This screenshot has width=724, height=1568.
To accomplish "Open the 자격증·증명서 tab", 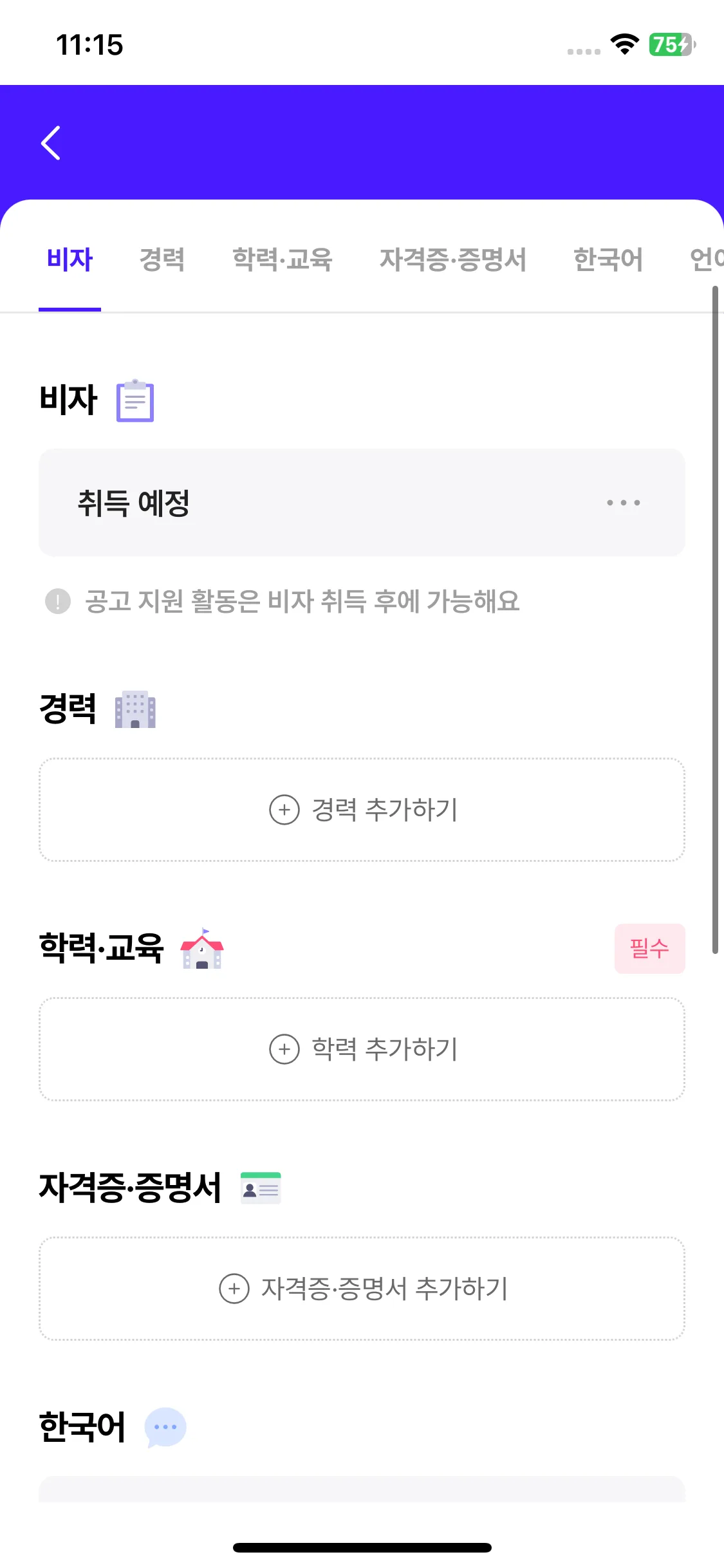I will coord(452,259).
